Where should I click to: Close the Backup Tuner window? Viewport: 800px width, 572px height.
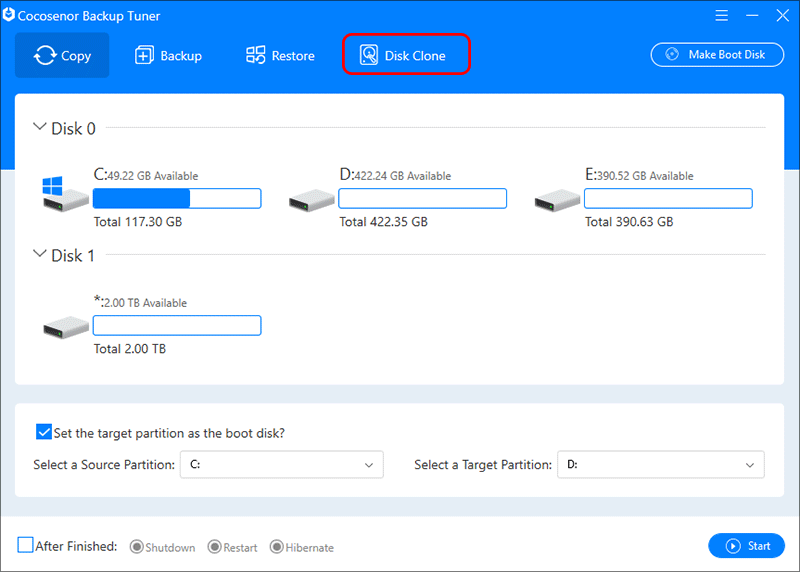pyautogui.click(x=783, y=16)
